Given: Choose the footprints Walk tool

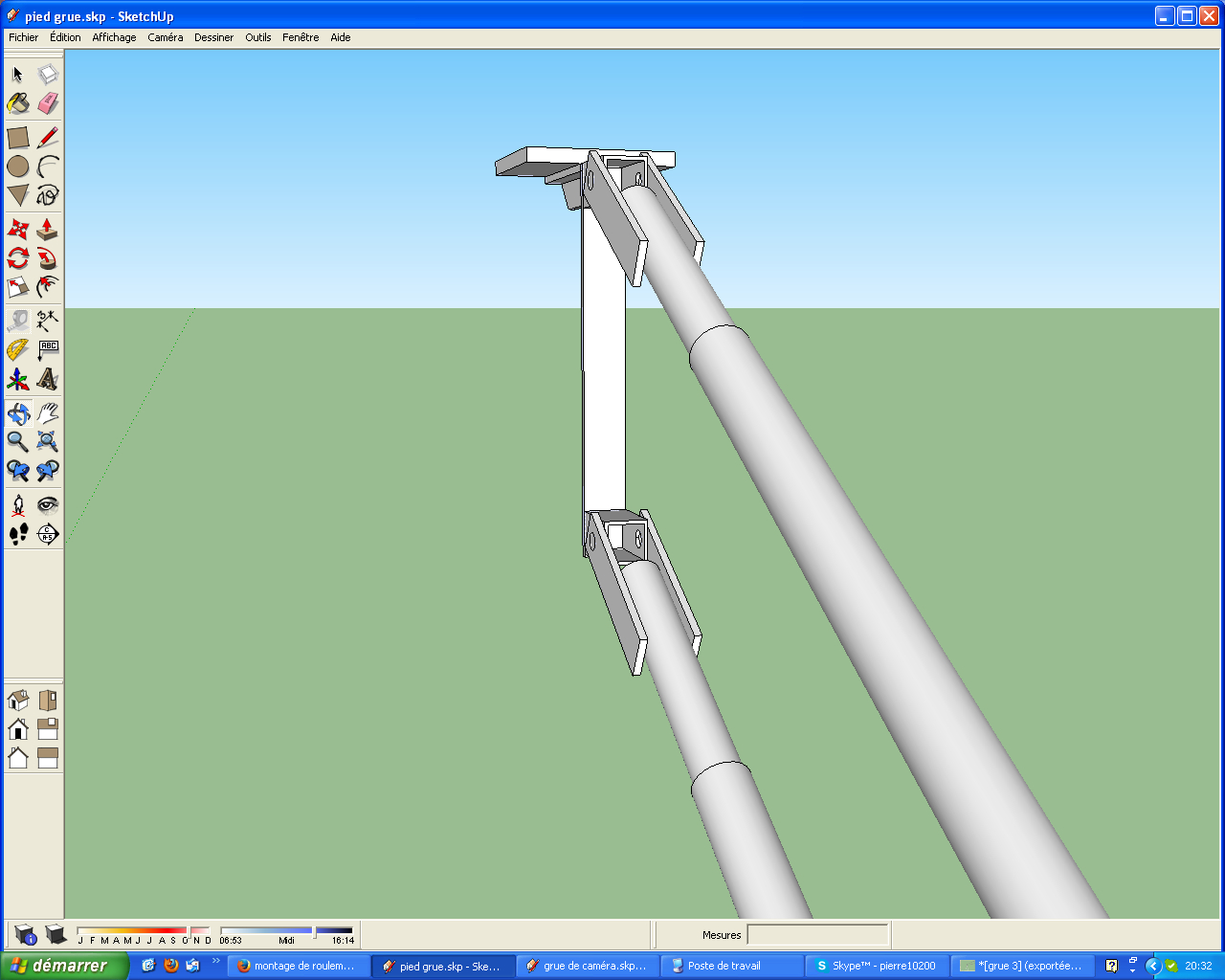Looking at the screenshot, I should coord(18,534).
